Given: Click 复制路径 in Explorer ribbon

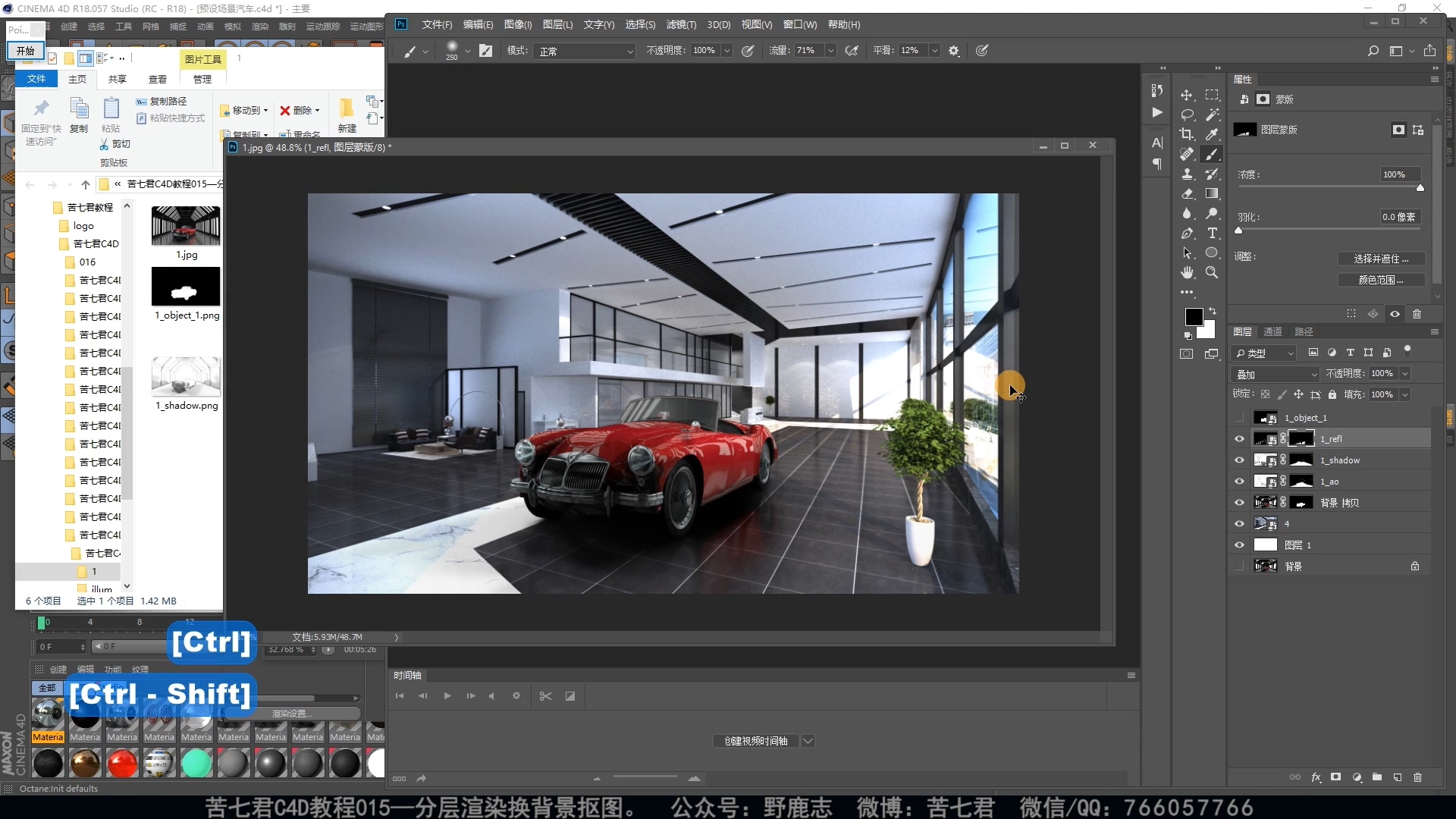Looking at the screenshot, I should (162, 102).
